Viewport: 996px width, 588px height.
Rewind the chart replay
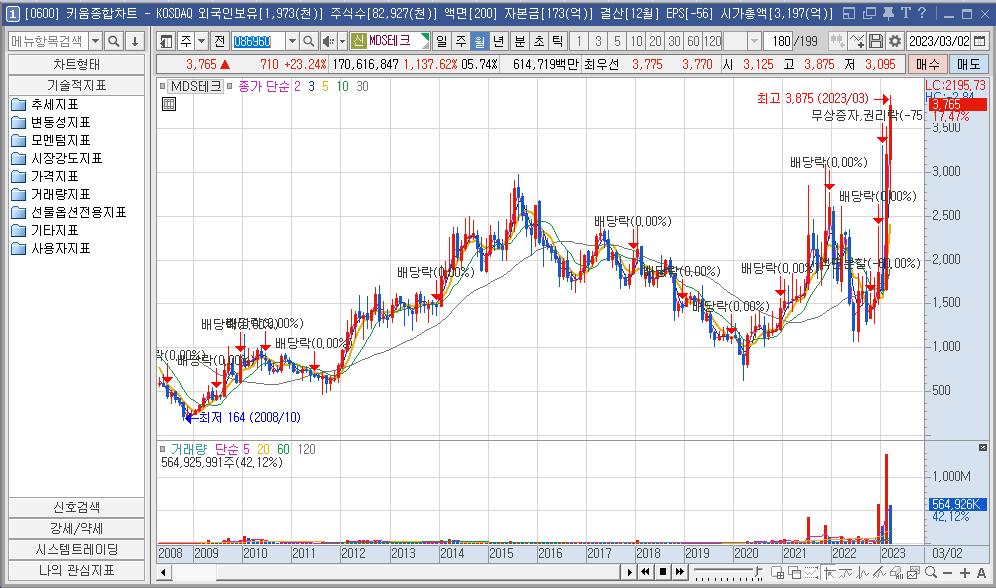[645, 572]
